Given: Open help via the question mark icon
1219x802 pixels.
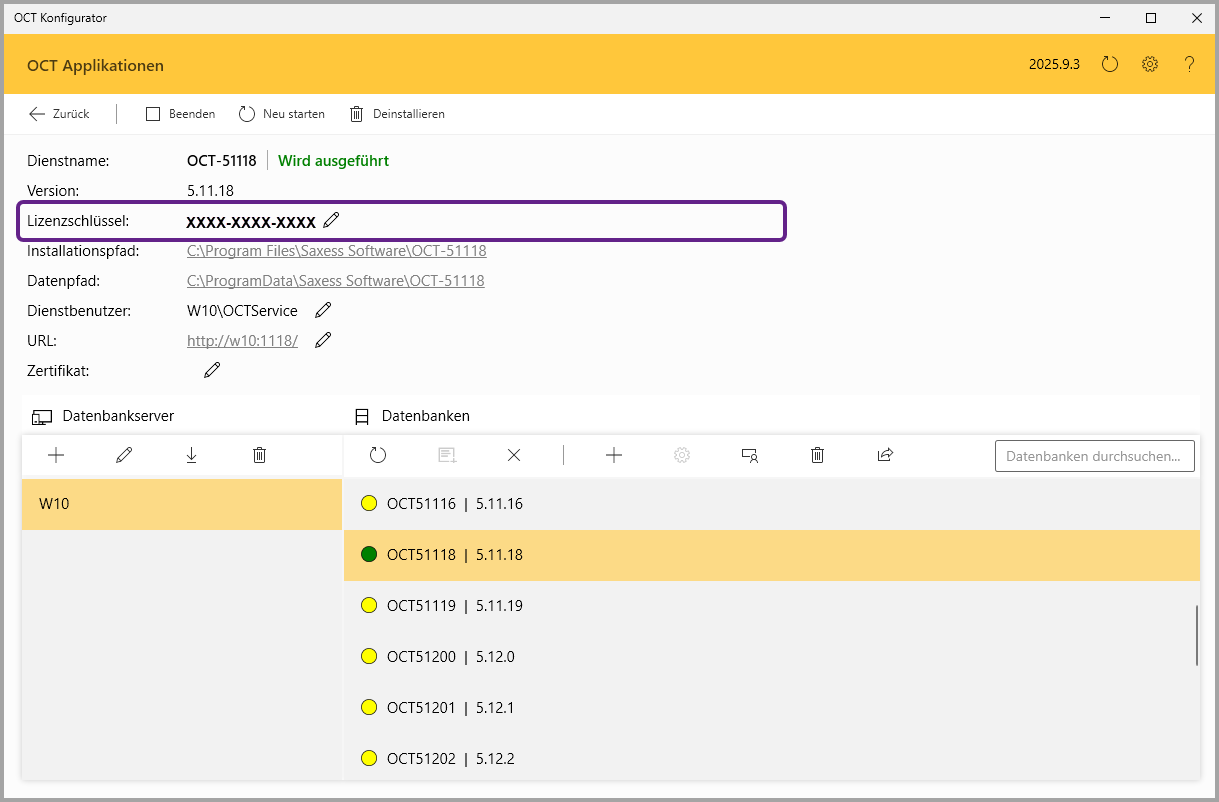Looking at the screenshot, I should tap(1189, 64).
